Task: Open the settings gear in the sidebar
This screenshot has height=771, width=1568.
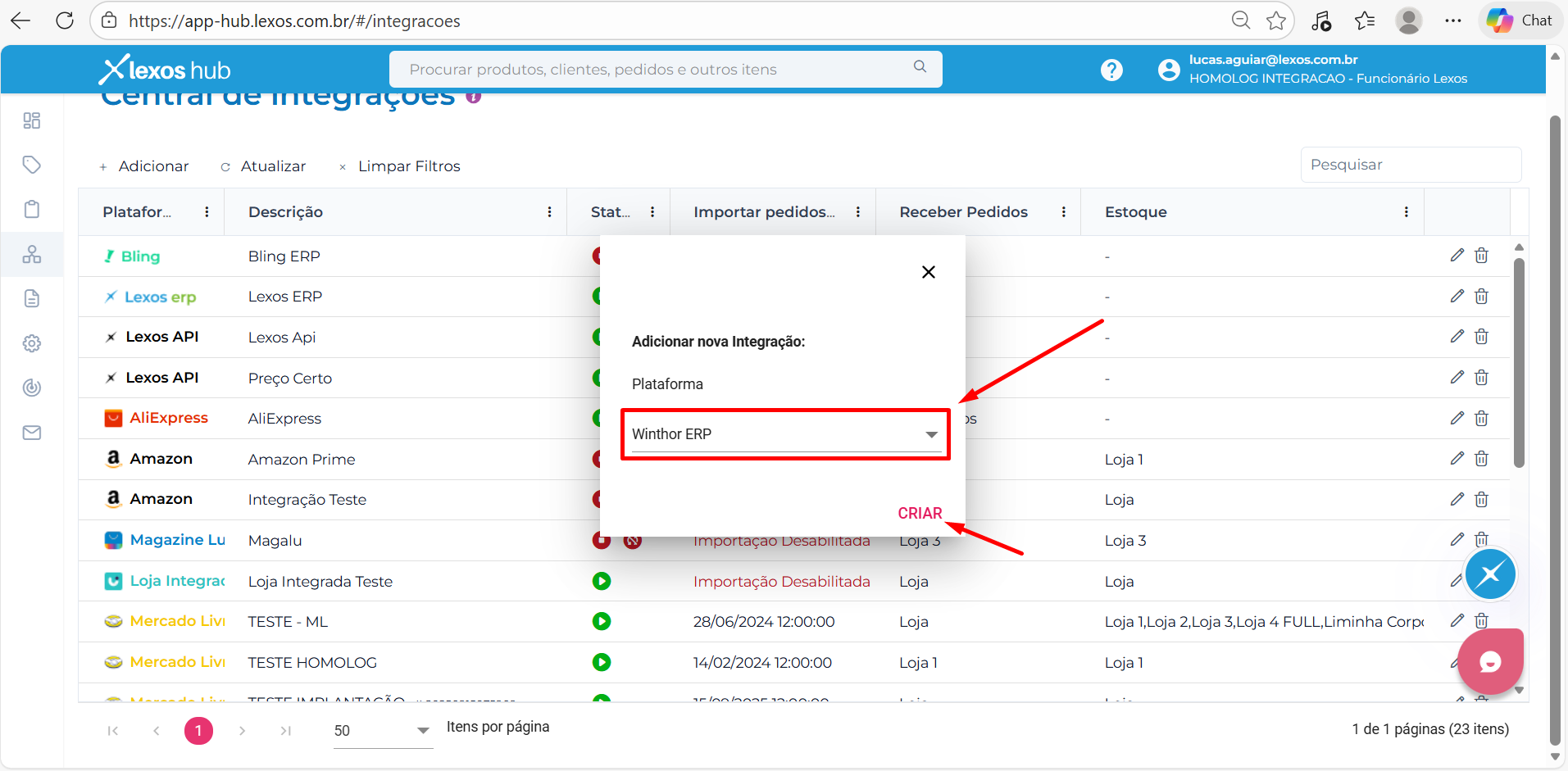Action: pos(32,343)
